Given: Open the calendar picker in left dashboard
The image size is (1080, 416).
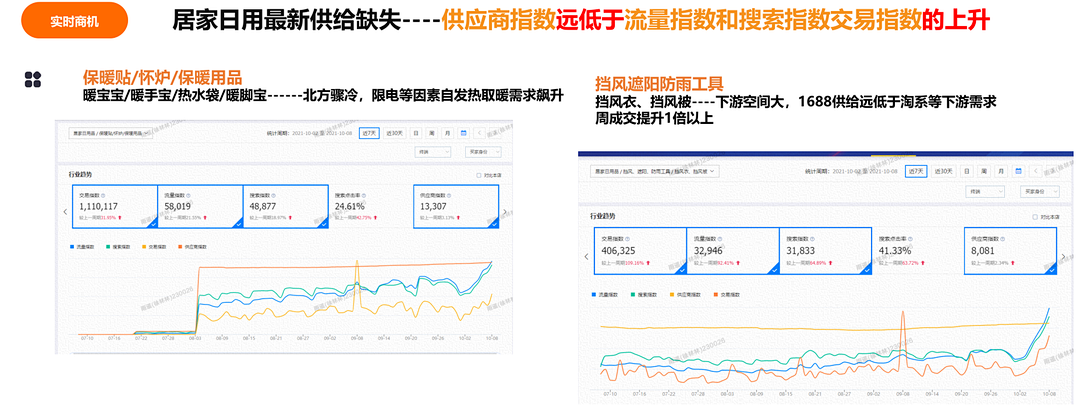Looking at the screenshot, I should (x=462, y=132).
